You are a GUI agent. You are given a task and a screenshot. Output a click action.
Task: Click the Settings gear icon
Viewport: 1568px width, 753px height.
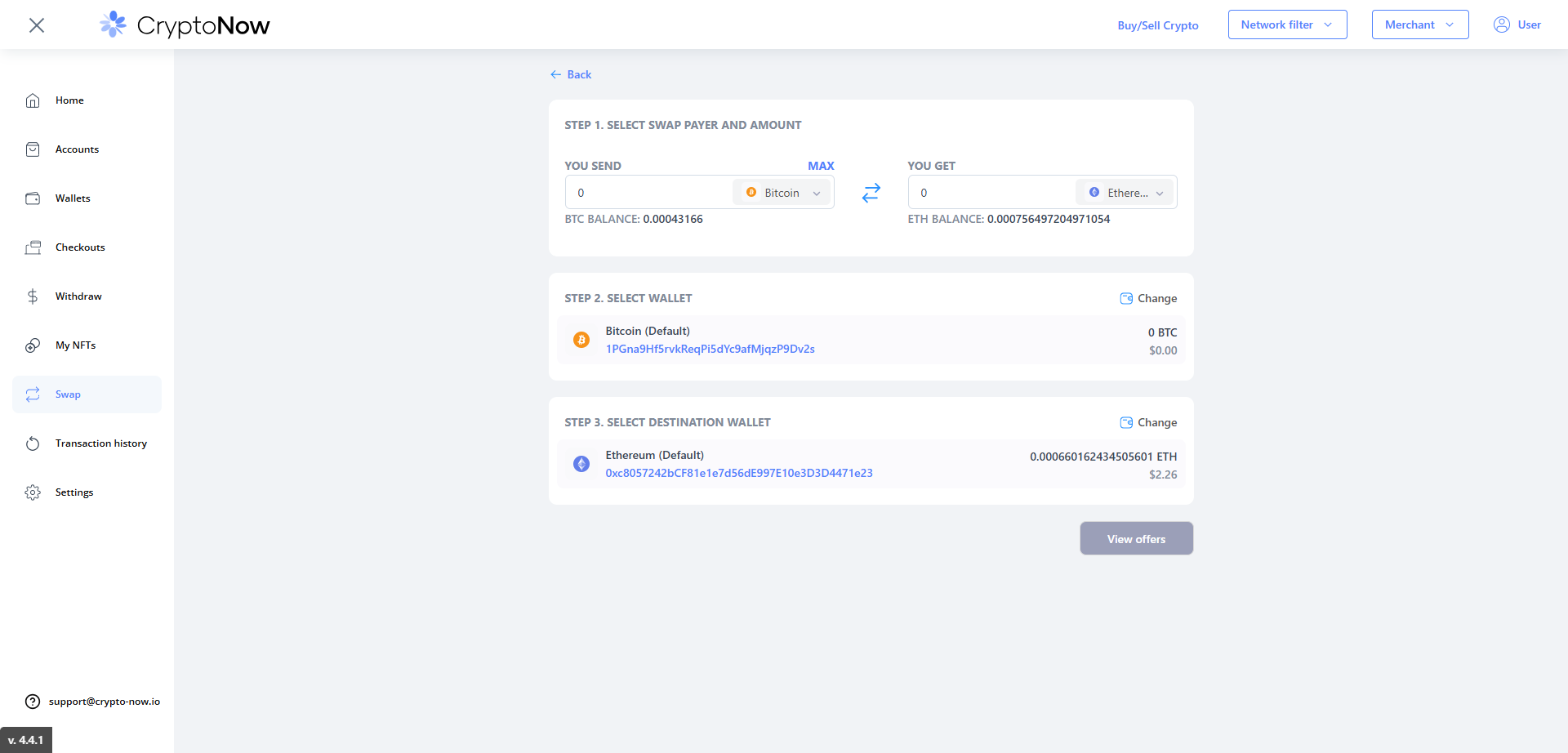pyautogui.click(x=33, y=492)
